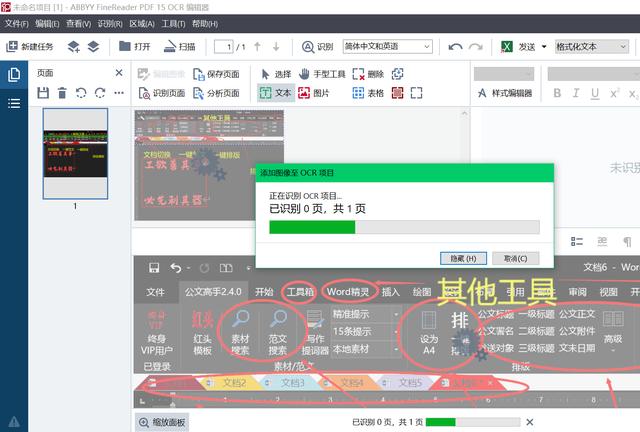Show the pages panel from sidebar icon
Viewport: 640px width, 432px height.
pyautogui.click(x=14, y=75)
